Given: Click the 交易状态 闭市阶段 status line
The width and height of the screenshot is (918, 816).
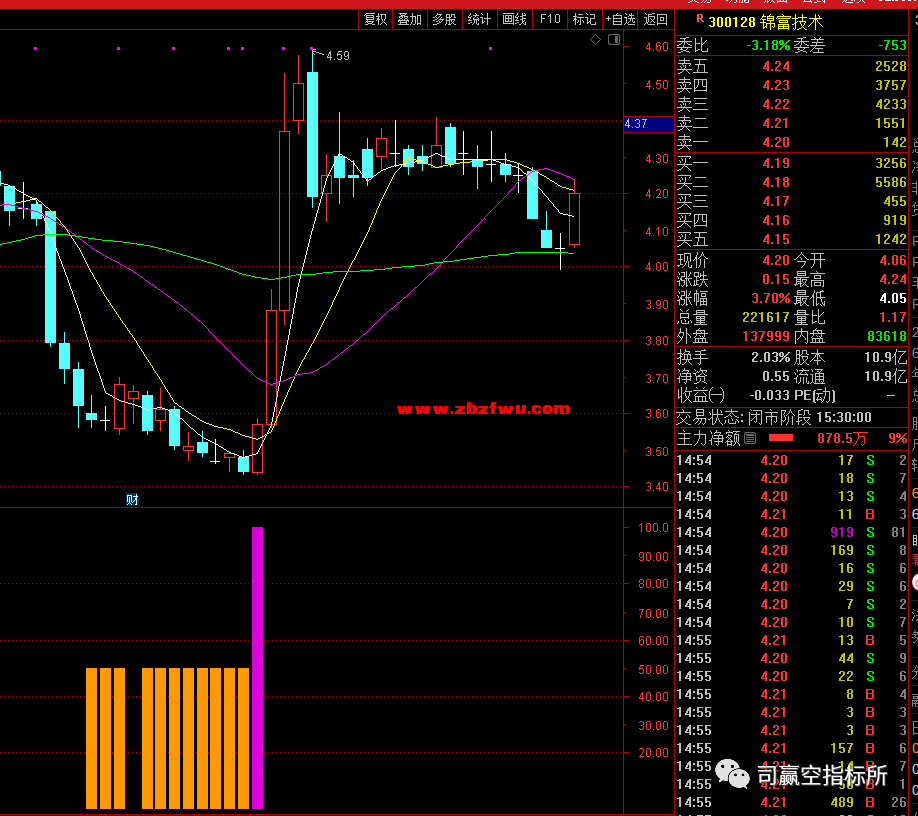Looking at the screenshot, I should [x=774, y=417].
